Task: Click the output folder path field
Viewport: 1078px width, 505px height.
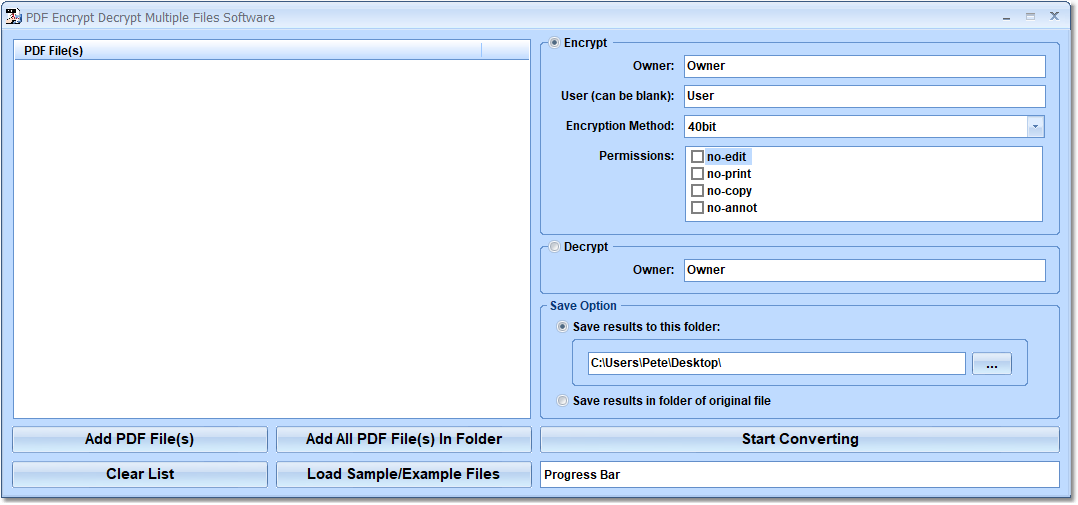Action: pos(776,363)
